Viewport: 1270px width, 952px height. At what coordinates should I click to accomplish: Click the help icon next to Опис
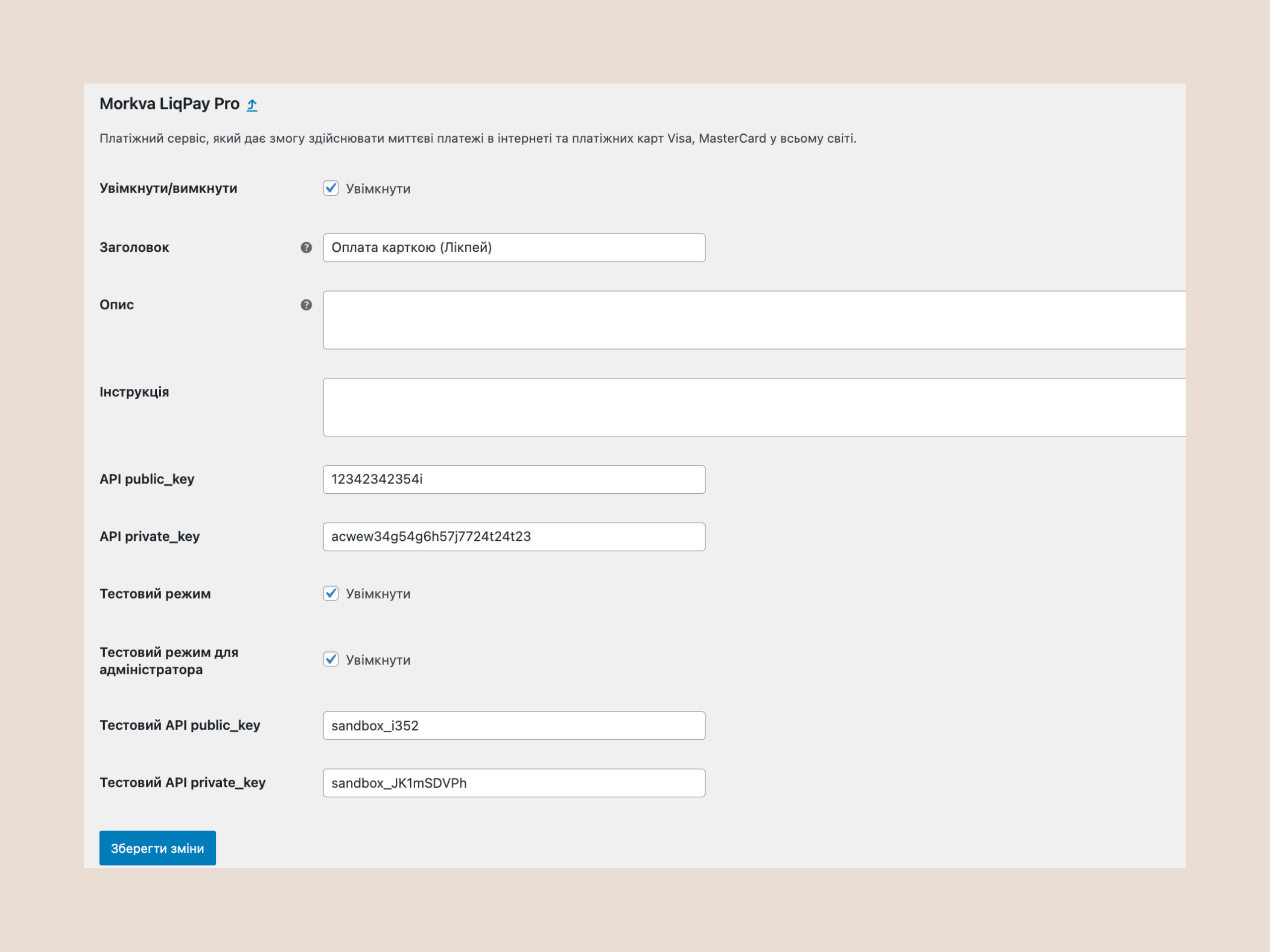pos(306,305)
